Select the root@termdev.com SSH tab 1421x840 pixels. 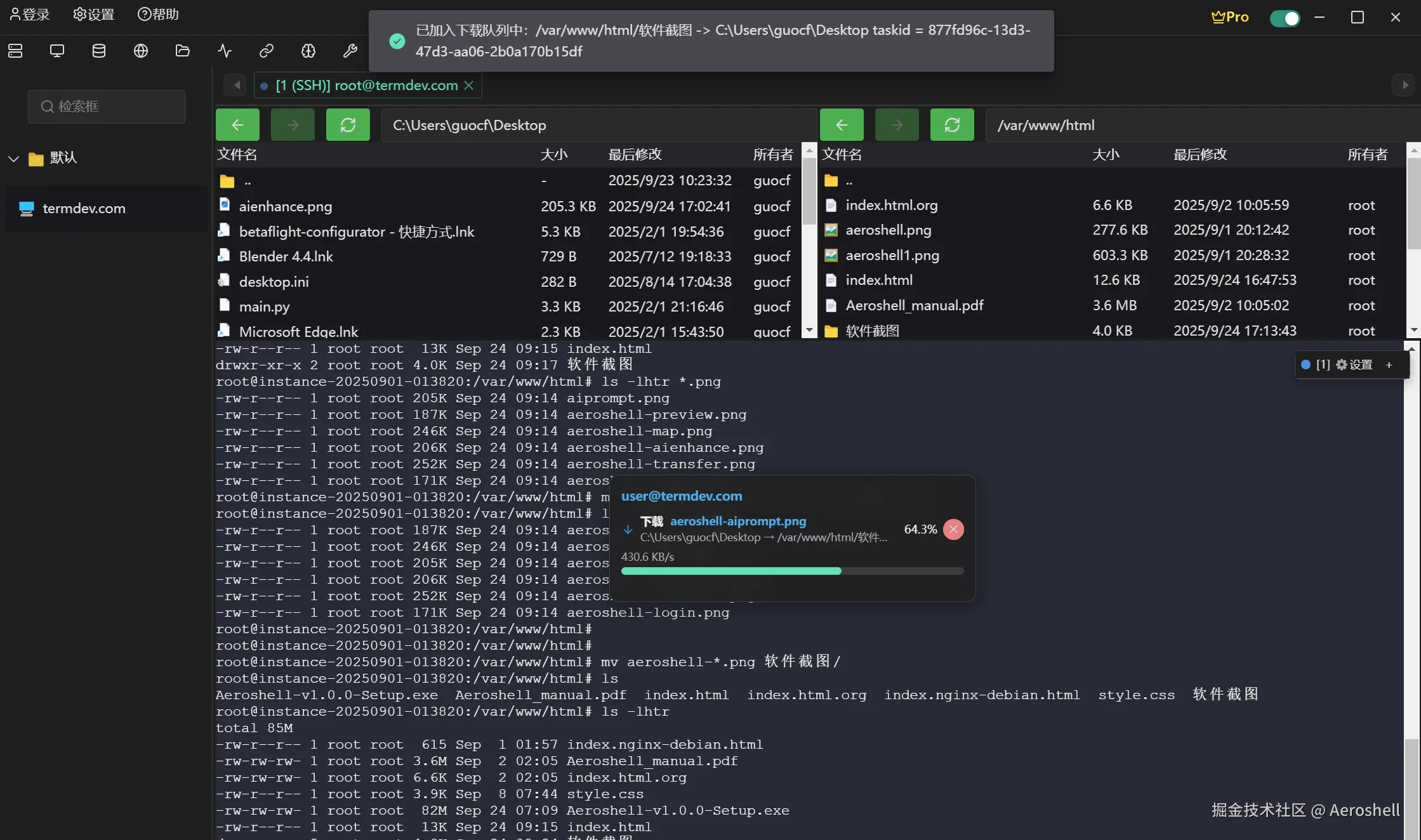tap(367, 86)
